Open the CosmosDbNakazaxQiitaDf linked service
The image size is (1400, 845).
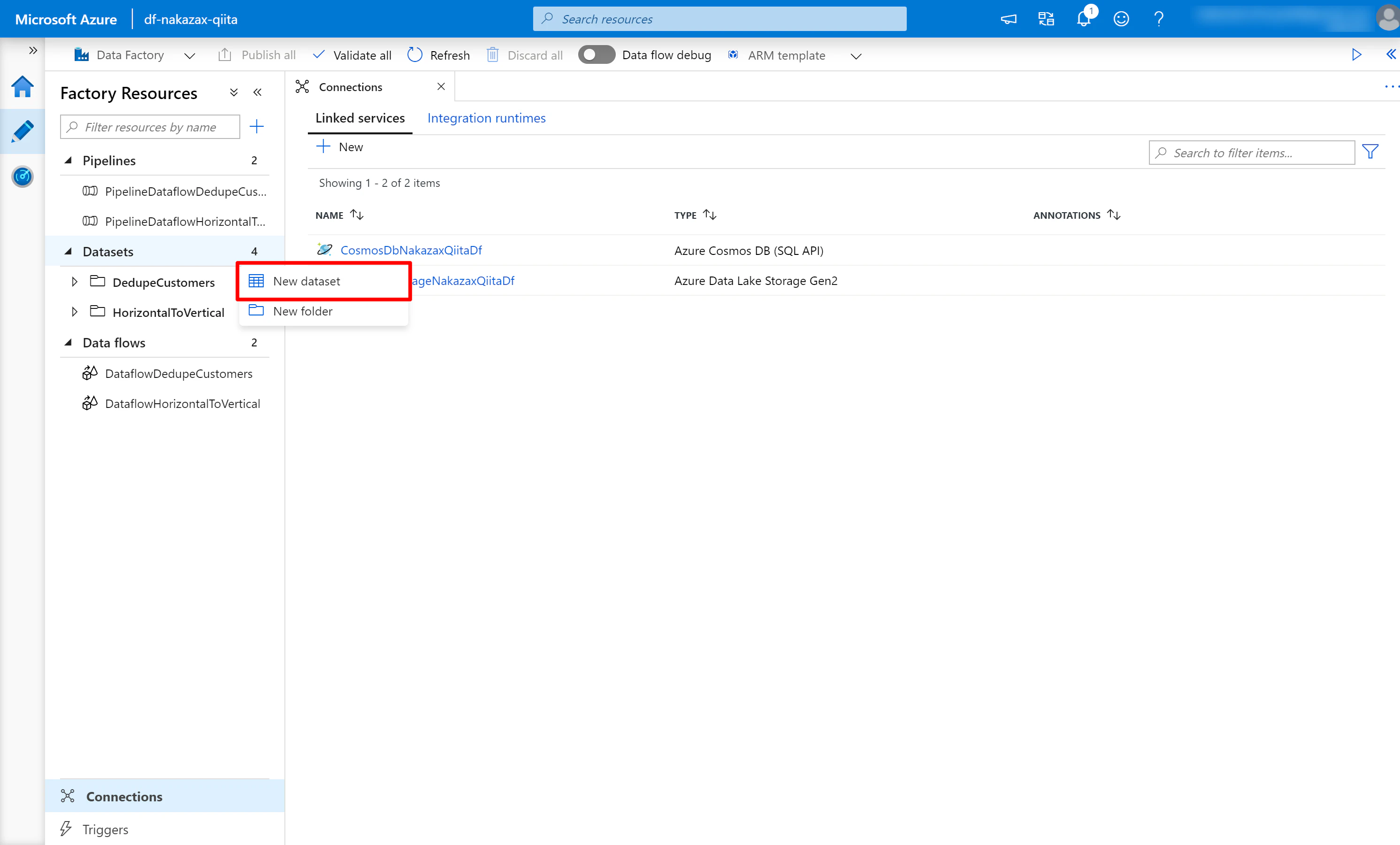pyautogui.click(x=411, y=250)
